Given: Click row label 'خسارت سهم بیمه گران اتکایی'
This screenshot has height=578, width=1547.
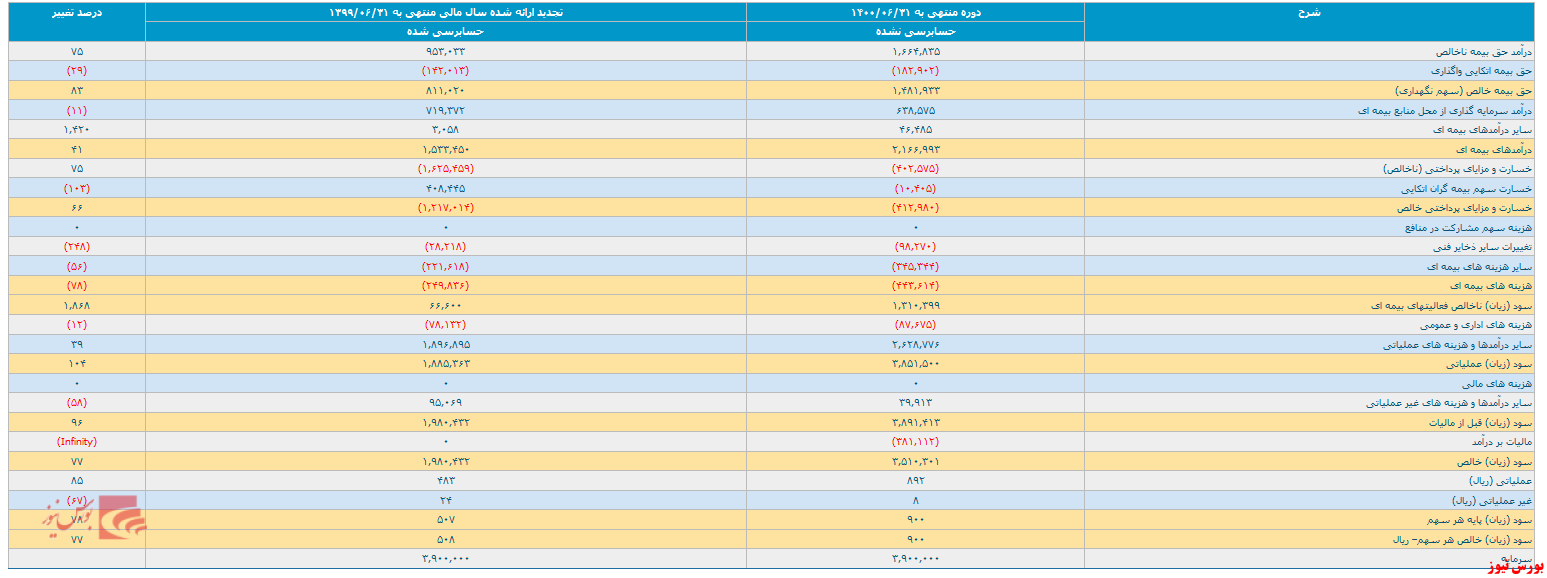Looking at the screenshot, I should tap(1472, 188).
